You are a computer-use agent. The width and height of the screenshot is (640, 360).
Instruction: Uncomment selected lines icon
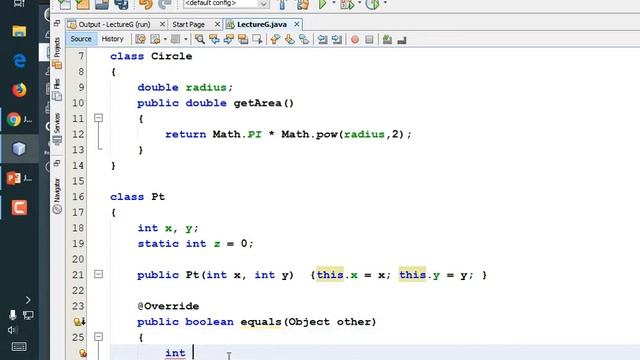[402, 40]
